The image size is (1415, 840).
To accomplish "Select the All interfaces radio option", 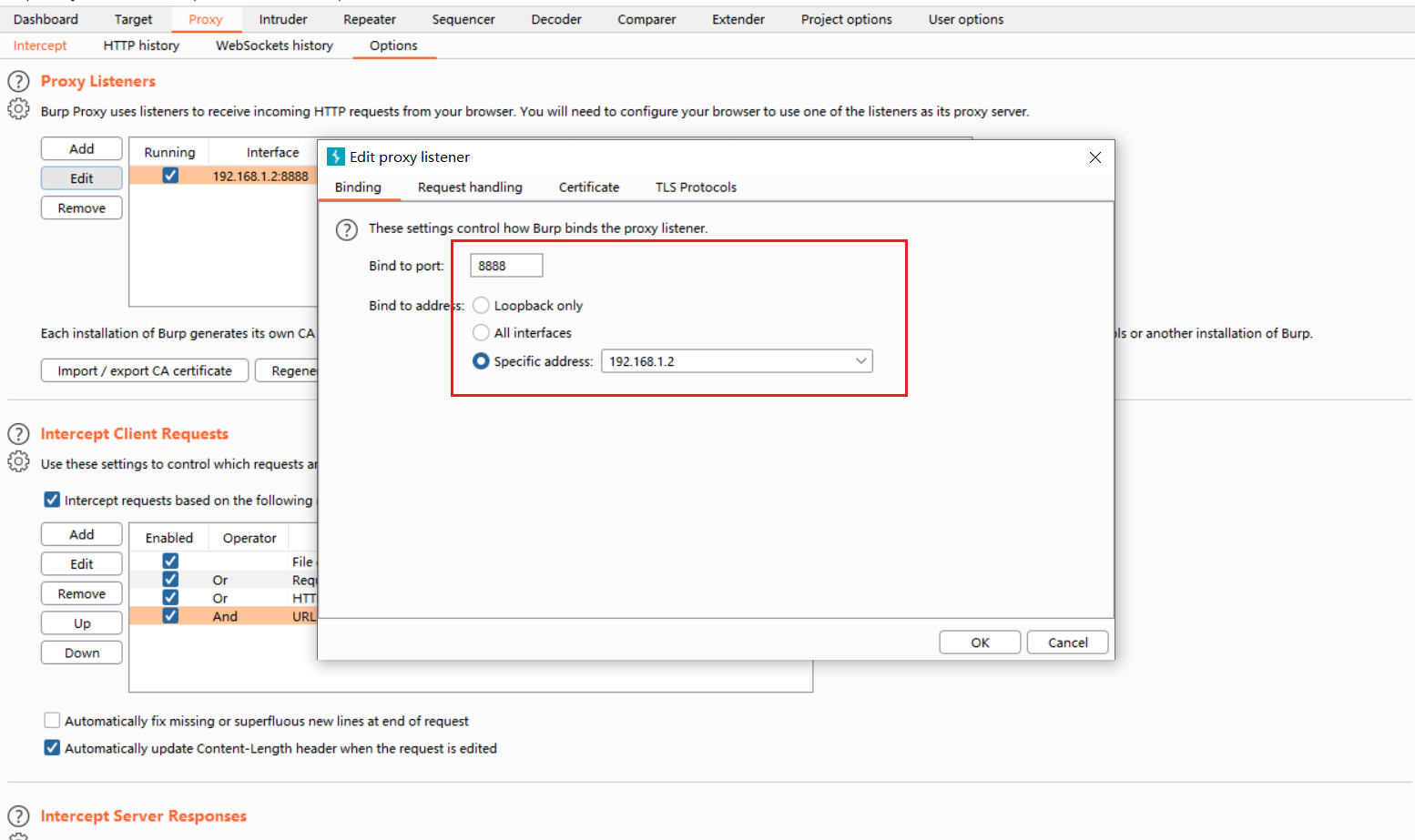I will pyautogui.click(x=481, y=333).
